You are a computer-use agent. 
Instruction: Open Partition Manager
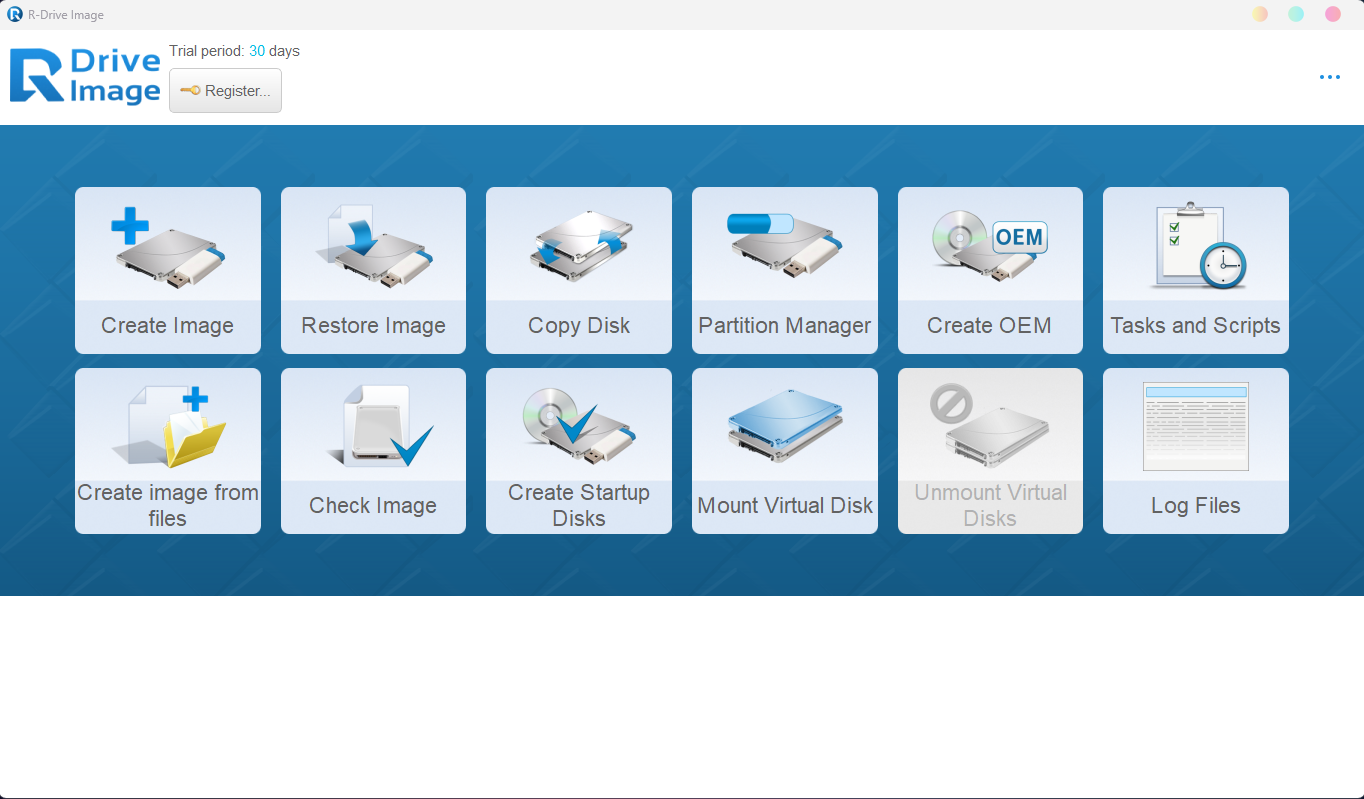[785, 270]
